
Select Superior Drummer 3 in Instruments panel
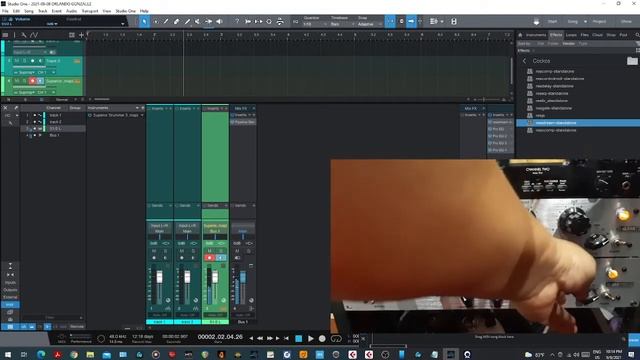pyautogui.click(x=115, y=116)
